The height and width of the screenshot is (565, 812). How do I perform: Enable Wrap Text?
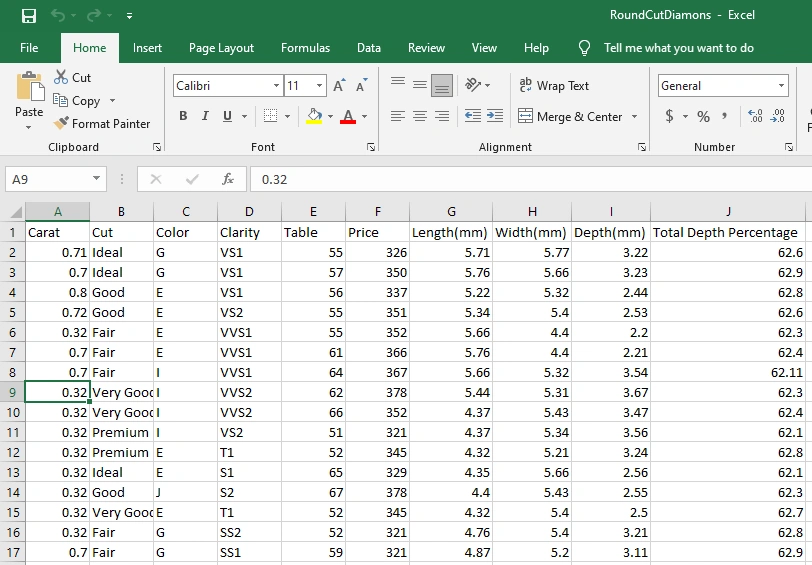(x=554, y=85)
